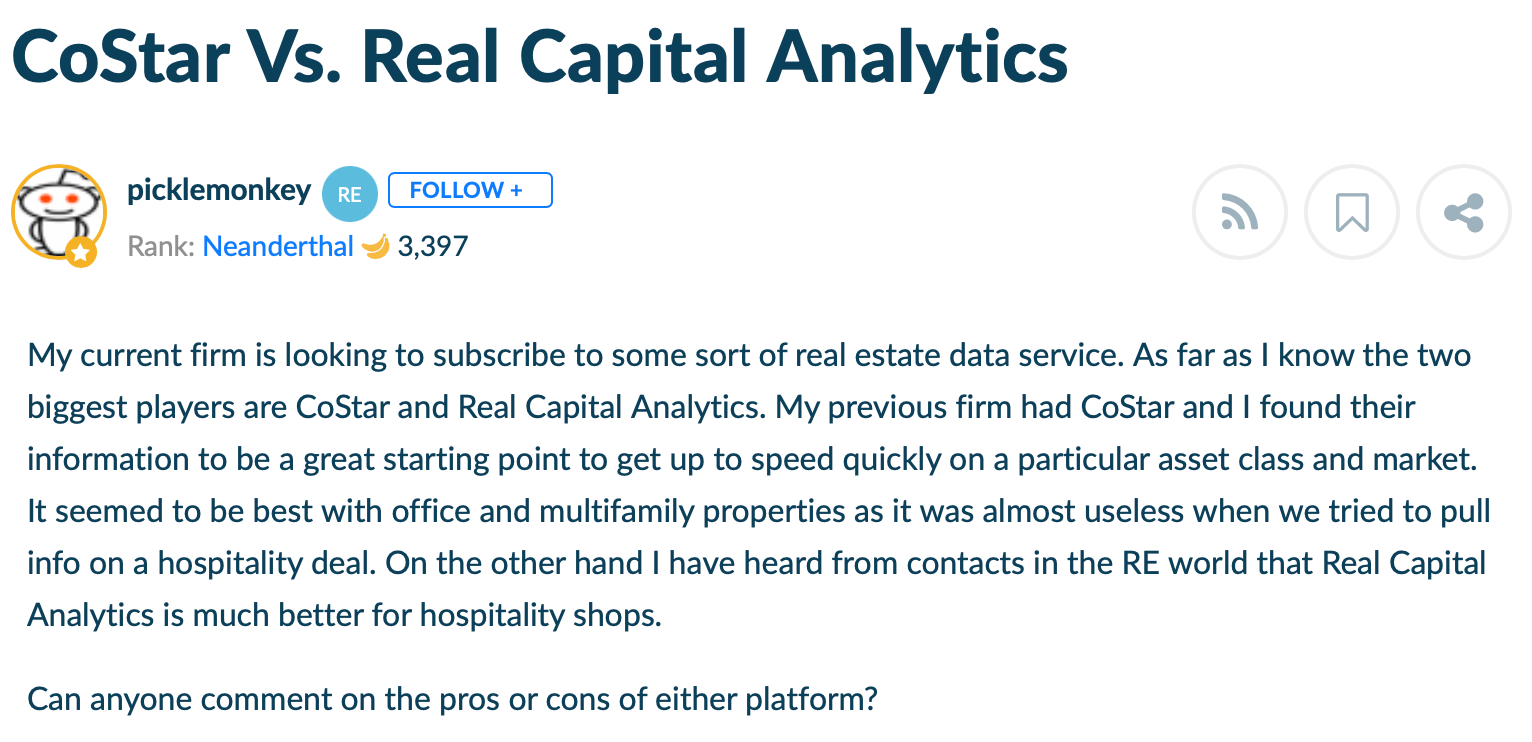Click line starting "It seemed to be best"
Viewport: 1532px width, 742px height.
pyautogui.click(x=758, y=511)
